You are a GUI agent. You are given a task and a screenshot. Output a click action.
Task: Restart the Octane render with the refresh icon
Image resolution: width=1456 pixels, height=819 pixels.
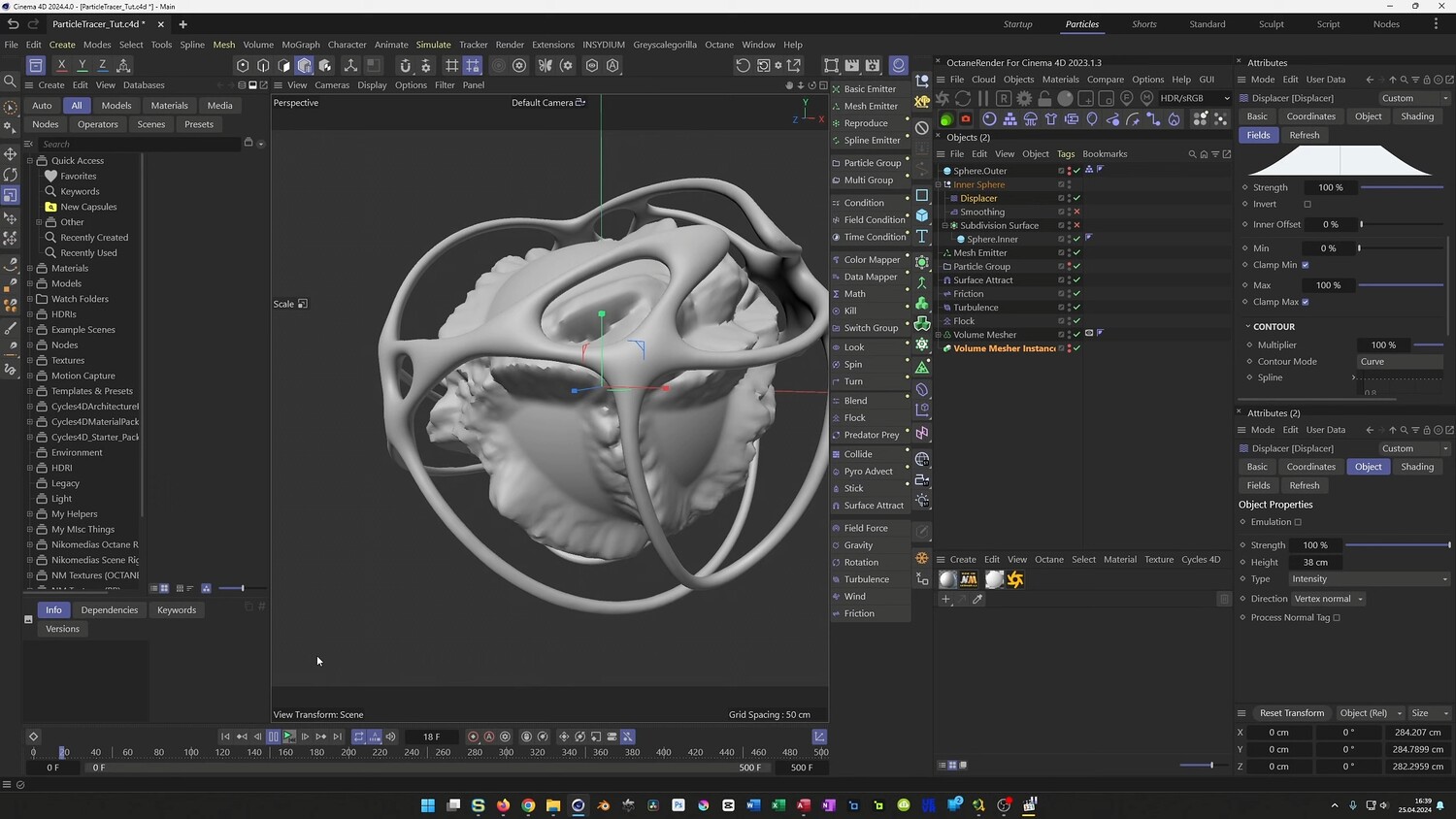[x=963, y=98]
